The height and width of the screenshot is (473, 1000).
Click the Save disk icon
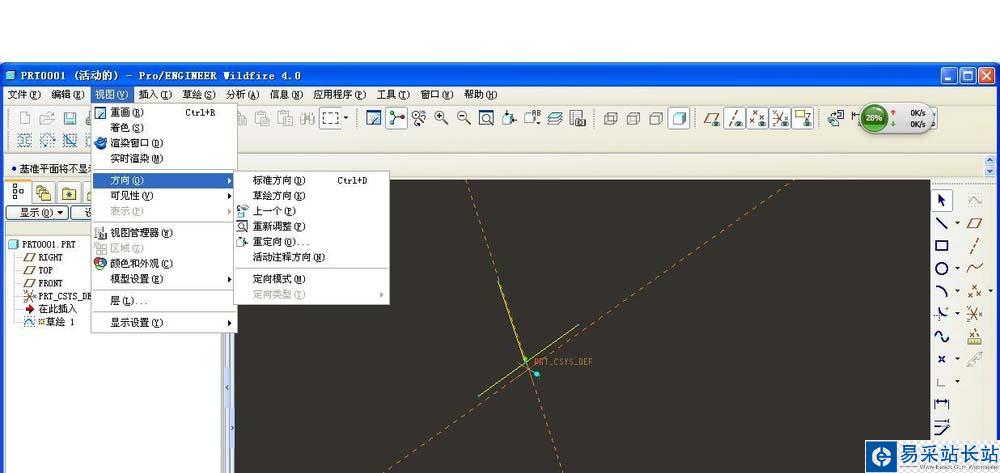[70, 118]
